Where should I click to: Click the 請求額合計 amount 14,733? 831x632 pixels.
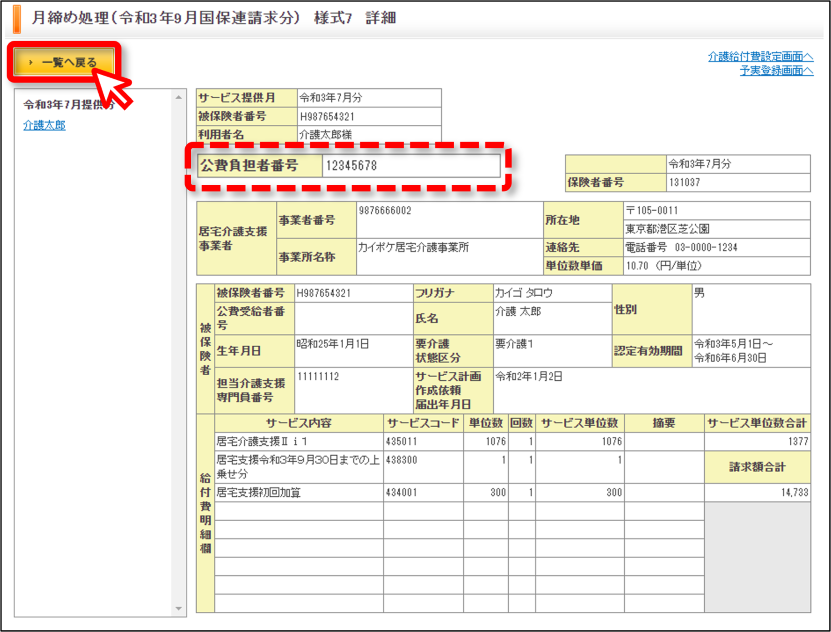(x=757, y=493)
